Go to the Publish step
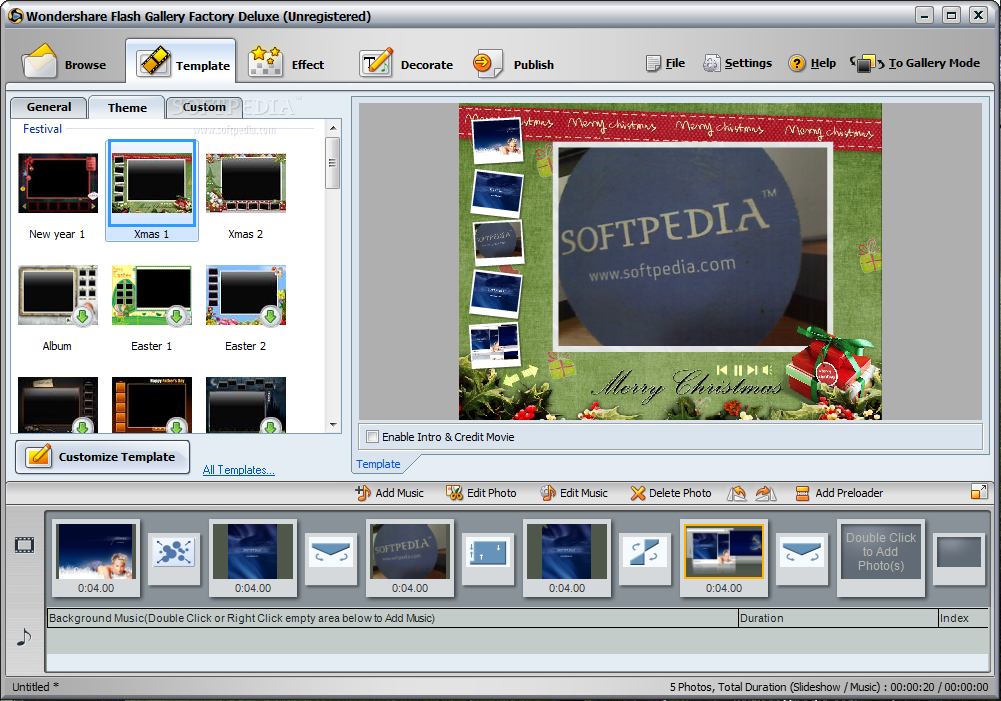This screenshot has width=1001, height=701. point(513,64)
